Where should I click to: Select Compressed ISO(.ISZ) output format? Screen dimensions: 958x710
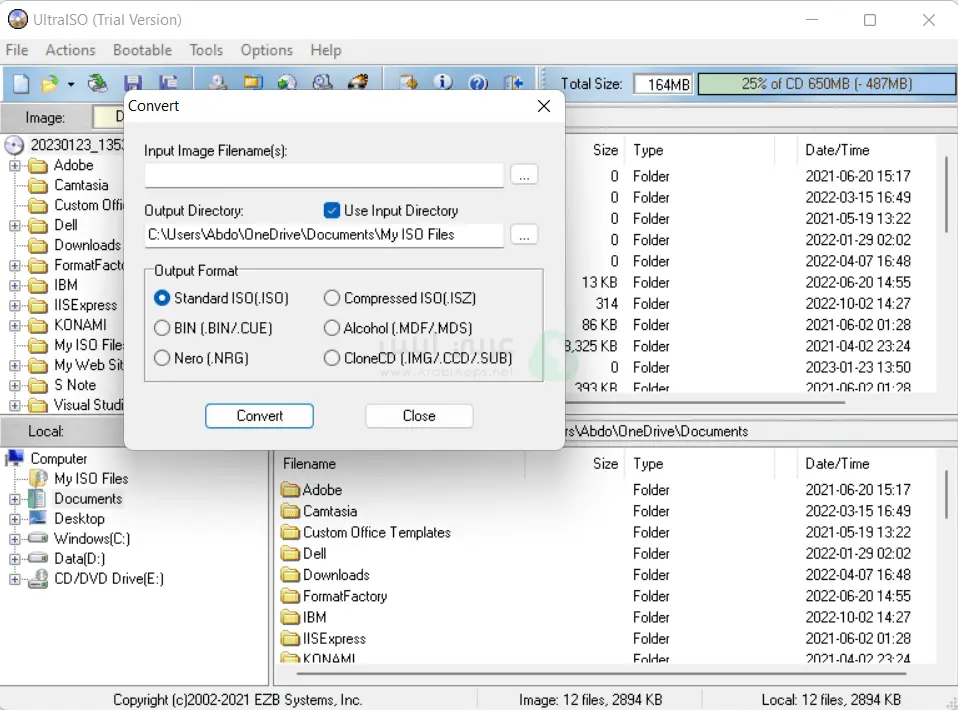click(x=332, y=298)
